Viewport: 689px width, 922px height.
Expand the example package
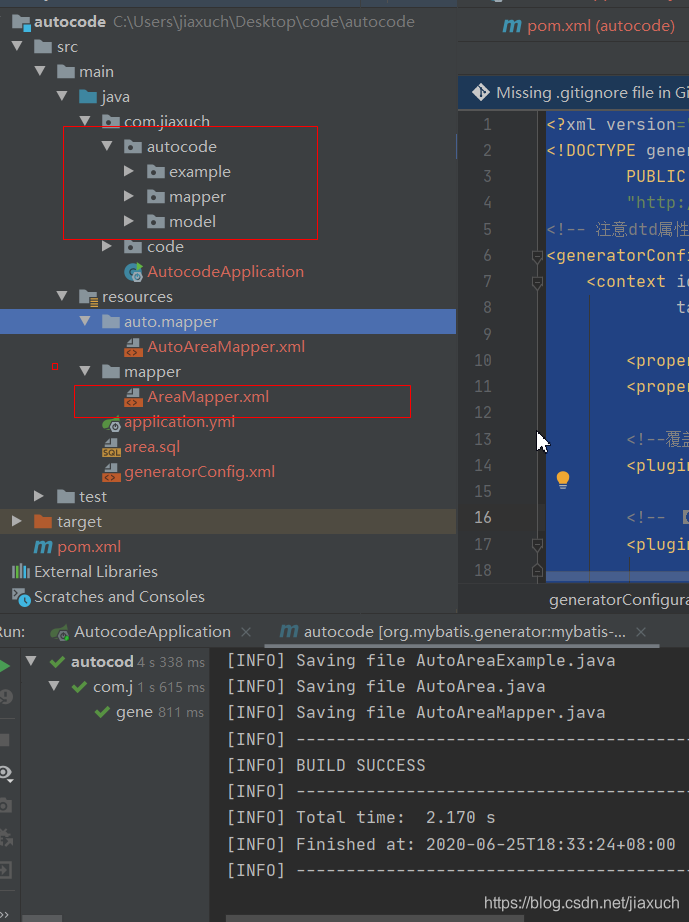[x=129, y=171]
